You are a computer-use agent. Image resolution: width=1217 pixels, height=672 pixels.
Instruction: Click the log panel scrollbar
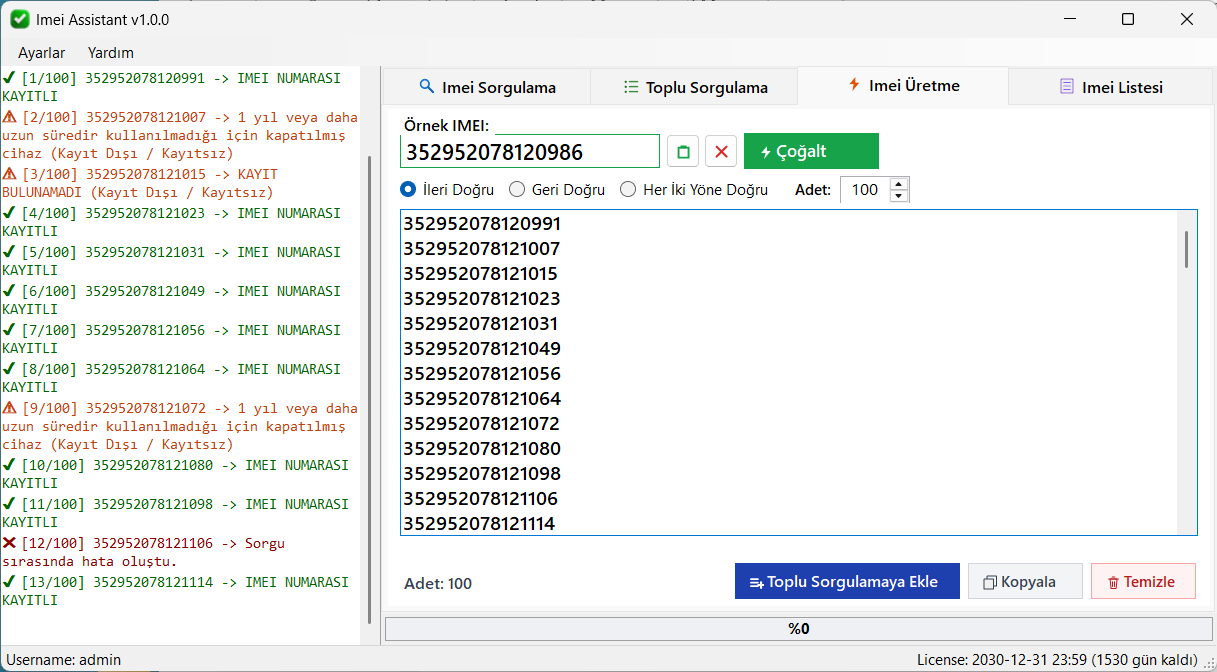point(370,390)
